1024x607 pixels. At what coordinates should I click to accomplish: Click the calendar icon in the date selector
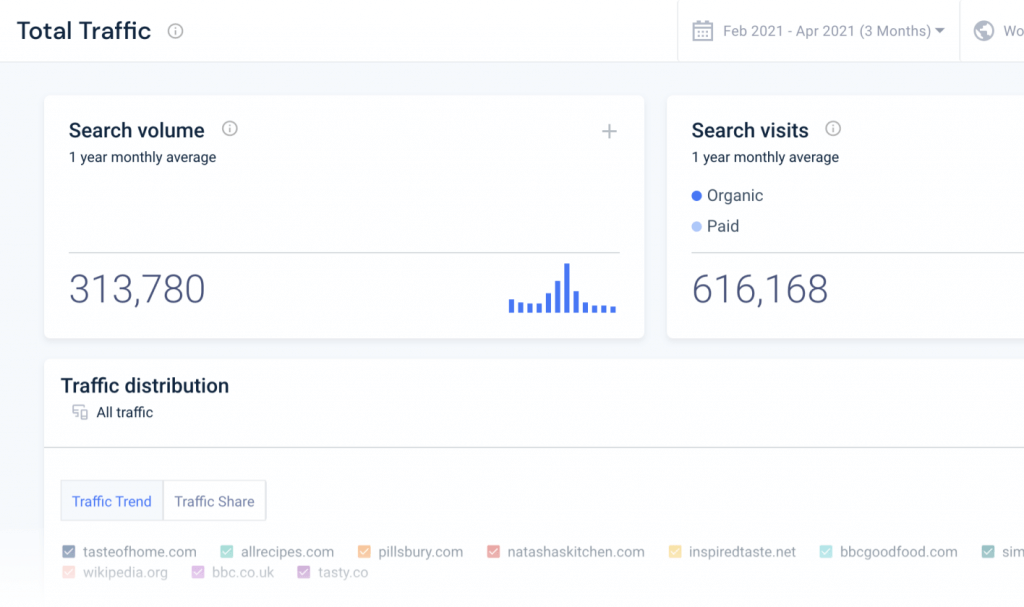coord(703,30)
